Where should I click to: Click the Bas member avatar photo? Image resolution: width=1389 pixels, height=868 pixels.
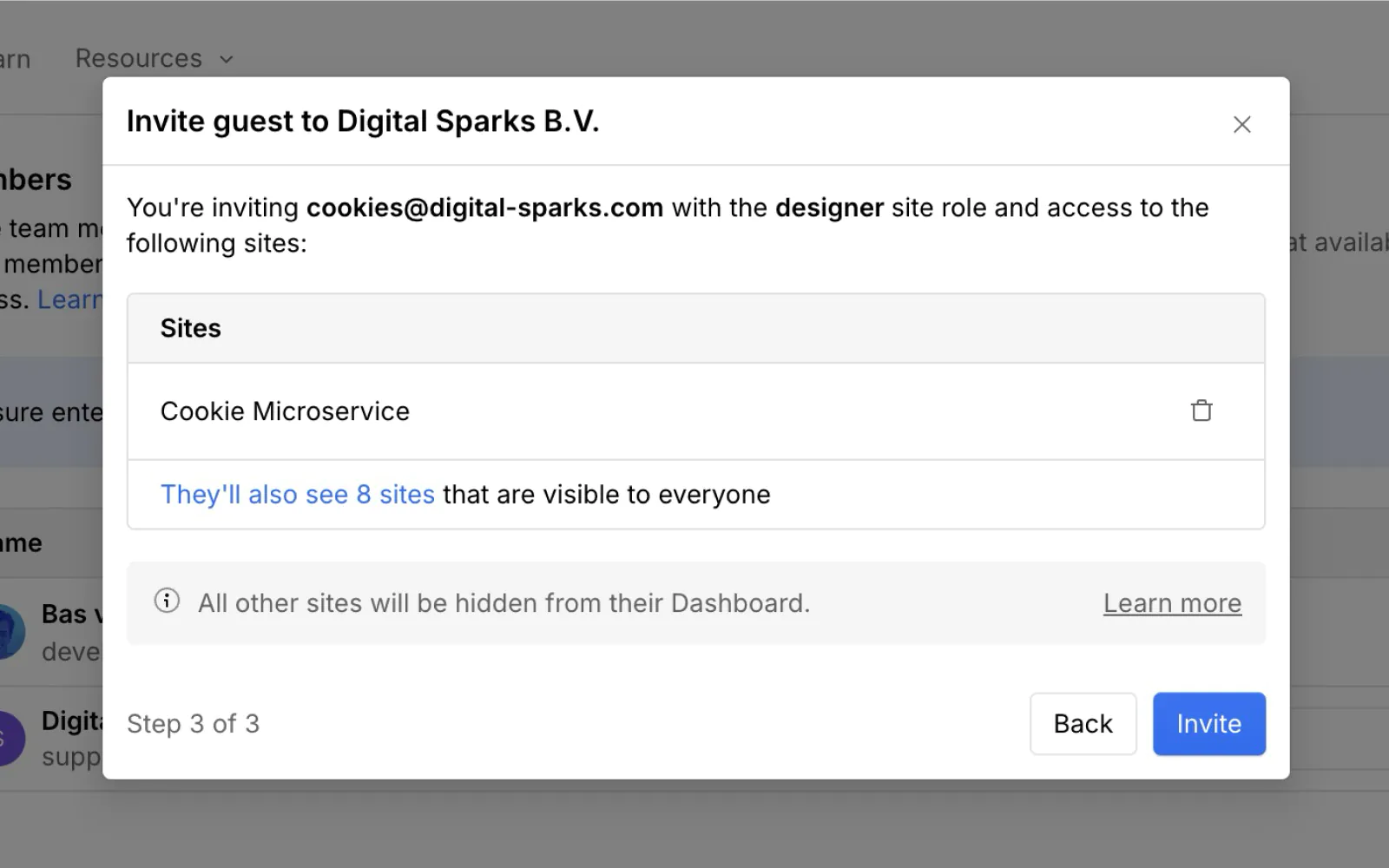pyautogui.click(x=10, y=632)
